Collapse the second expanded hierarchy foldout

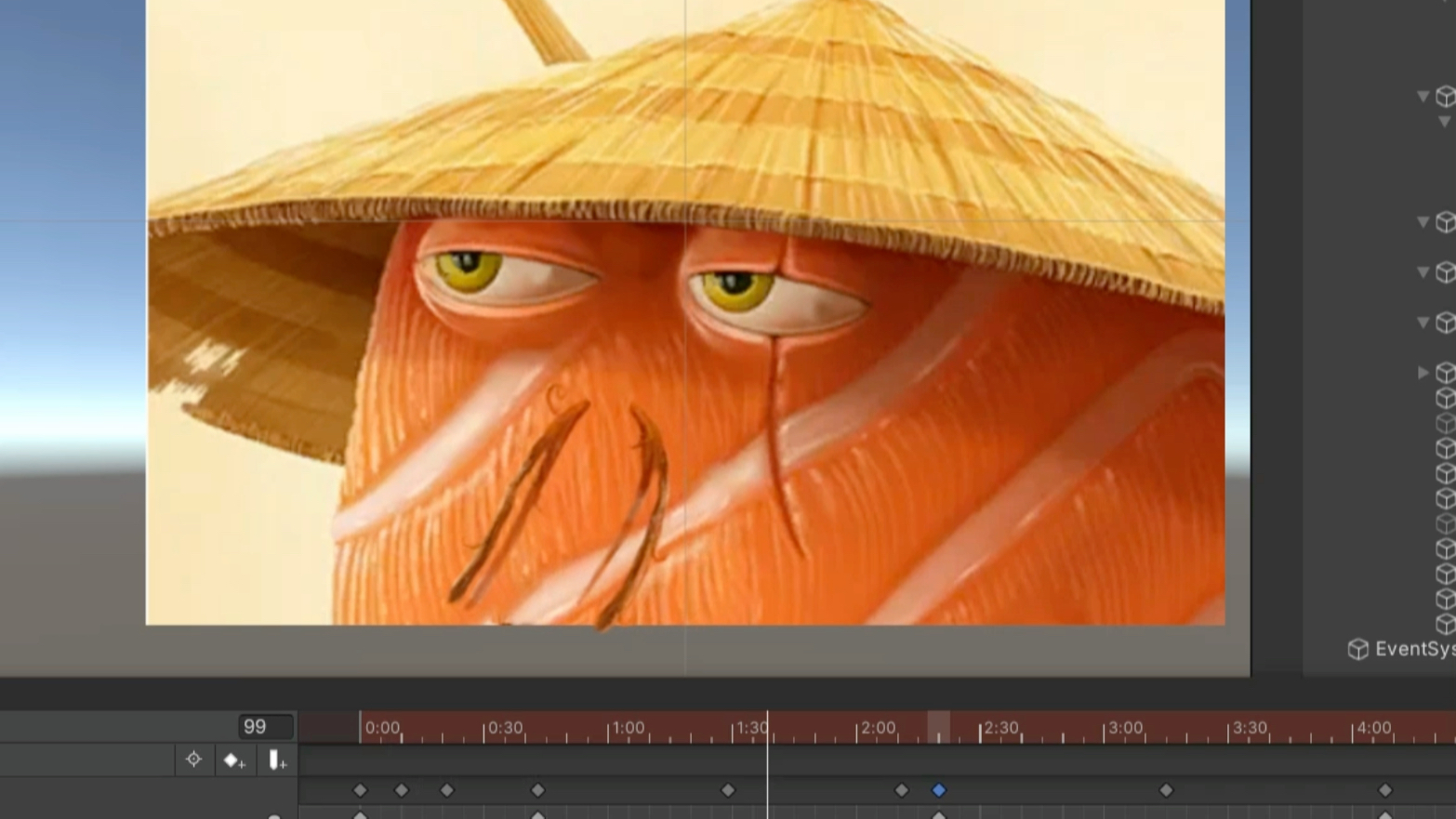[x=1423, y=221]
